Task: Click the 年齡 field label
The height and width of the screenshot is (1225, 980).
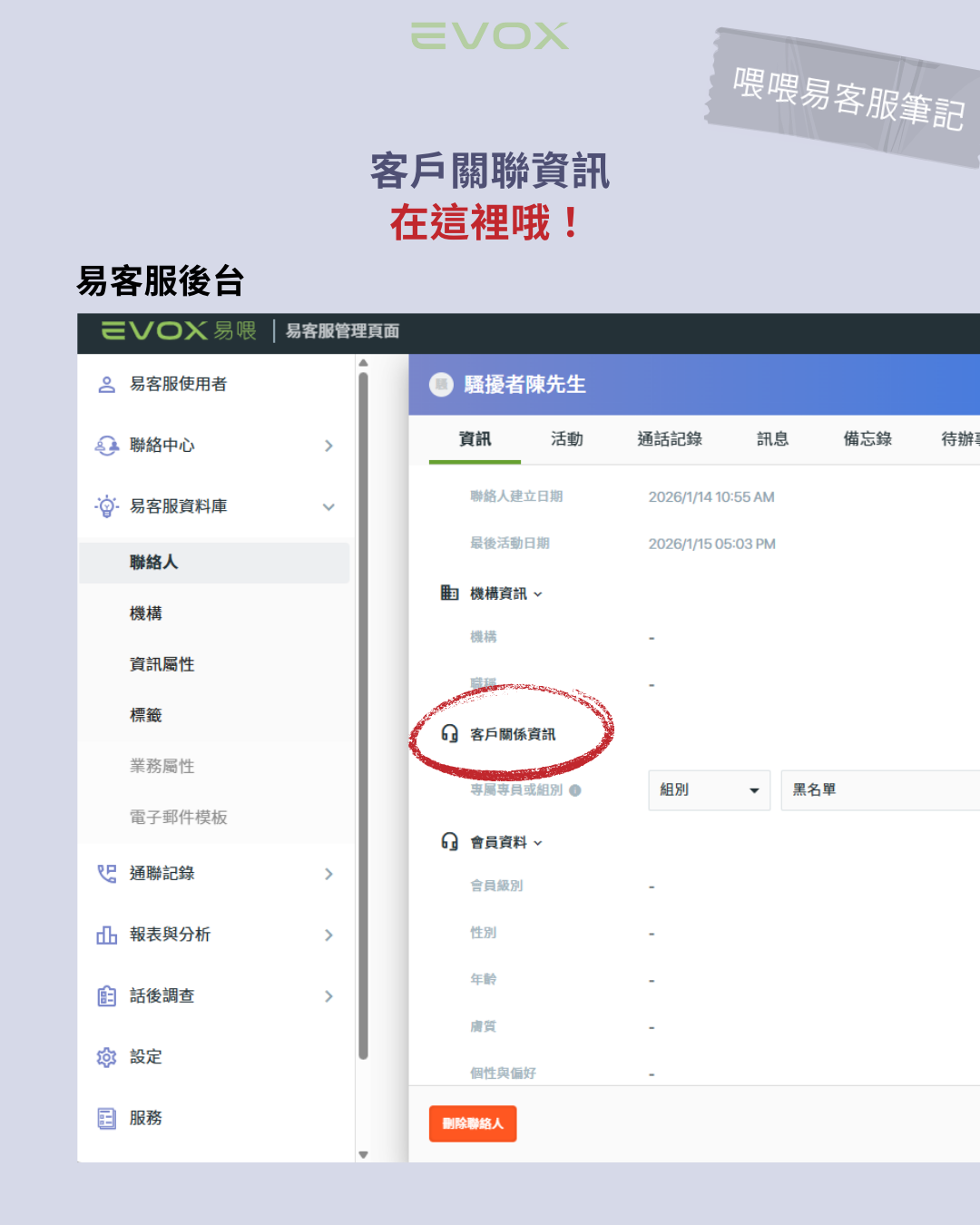Action: (483, 980)
